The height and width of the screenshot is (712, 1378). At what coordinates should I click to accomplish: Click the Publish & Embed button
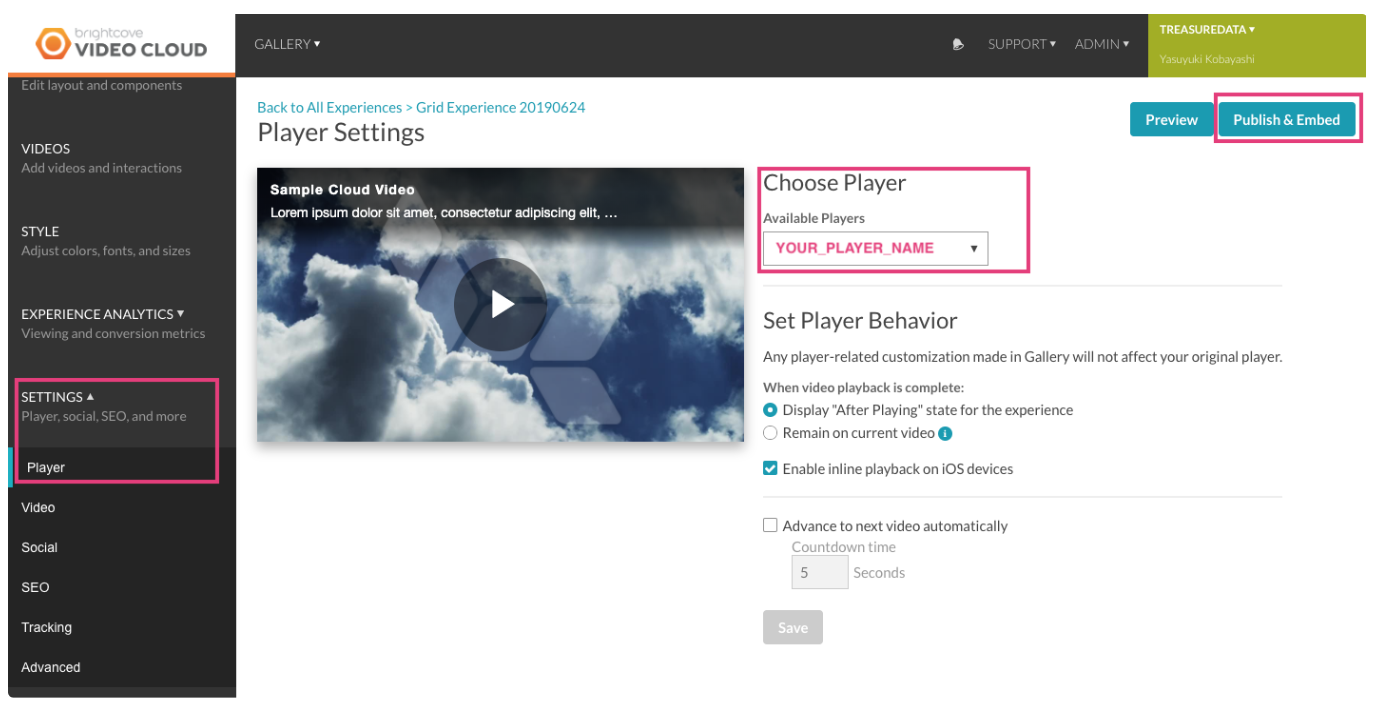1286,120
